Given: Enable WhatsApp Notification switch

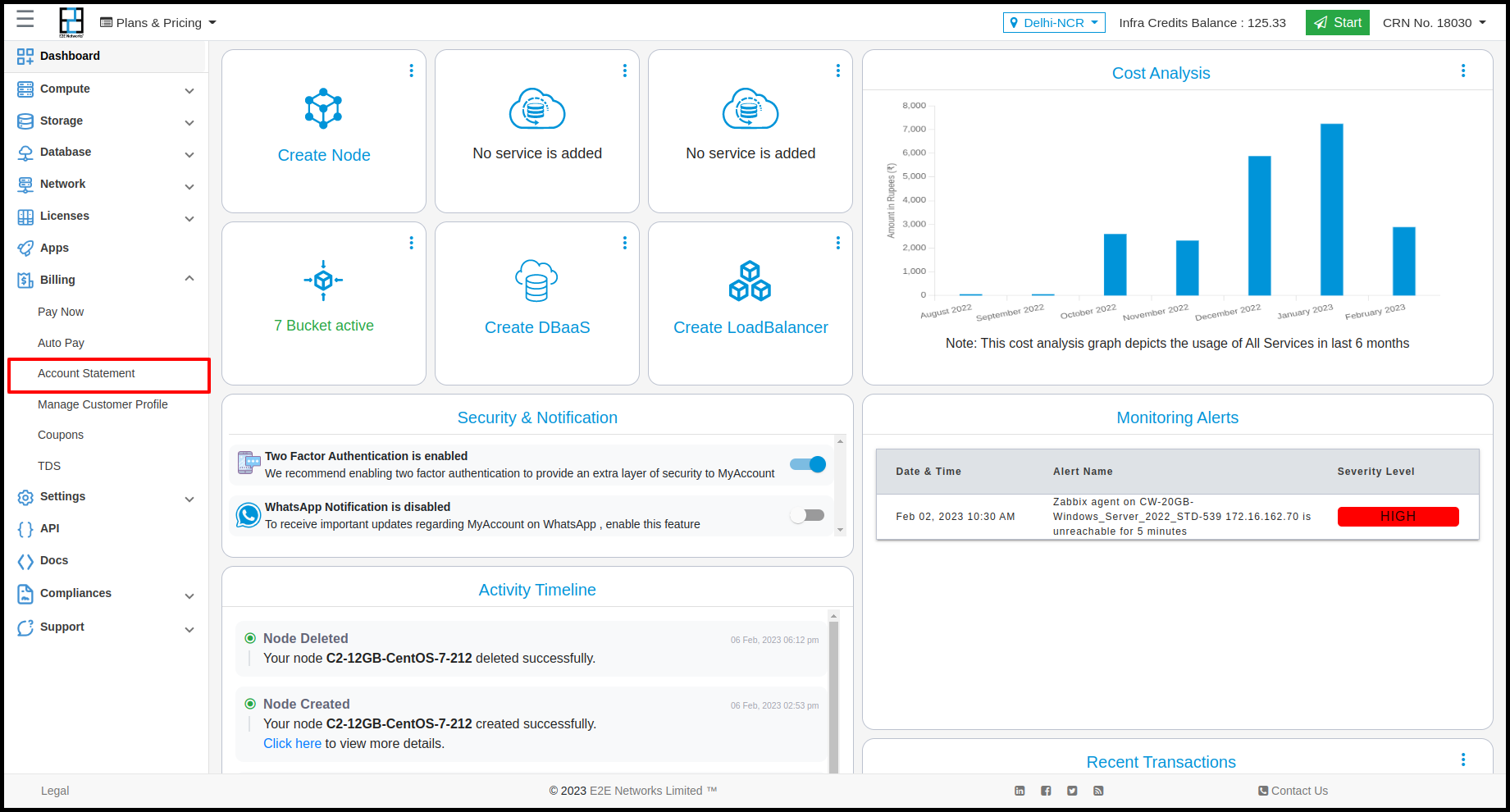Looking at the screenshot, I should point(808,515).
